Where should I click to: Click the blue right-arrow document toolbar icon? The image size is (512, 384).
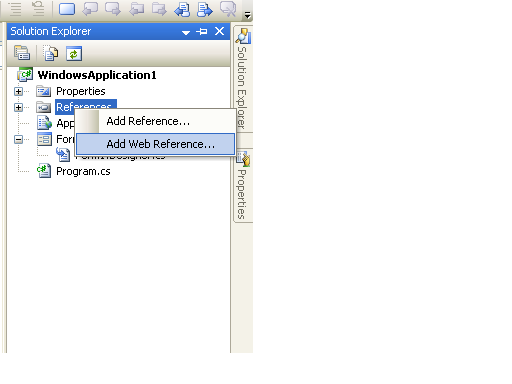204,9
